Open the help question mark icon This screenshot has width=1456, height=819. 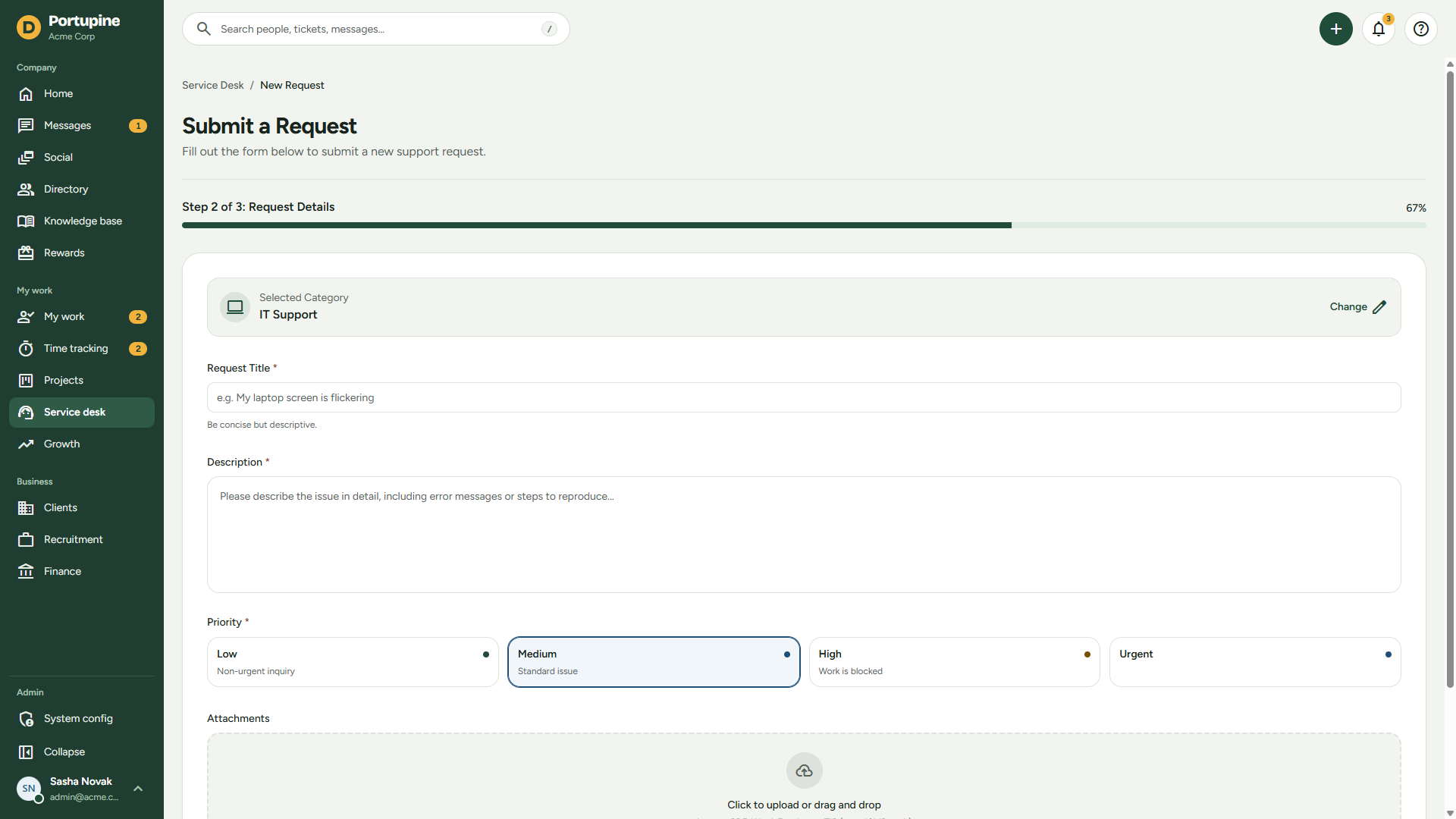1421,29
